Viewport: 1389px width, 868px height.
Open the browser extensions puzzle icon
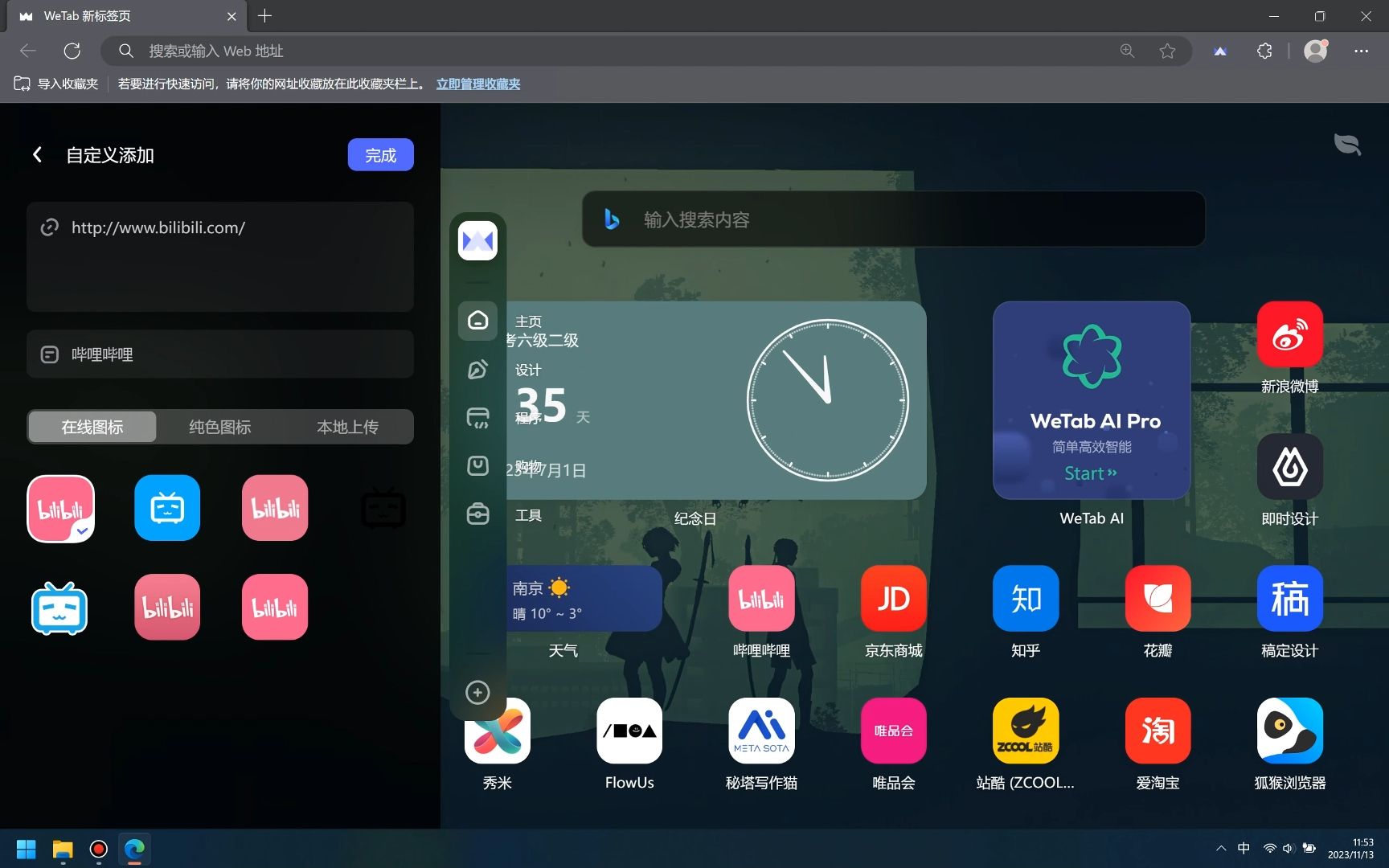point(1264,51)
